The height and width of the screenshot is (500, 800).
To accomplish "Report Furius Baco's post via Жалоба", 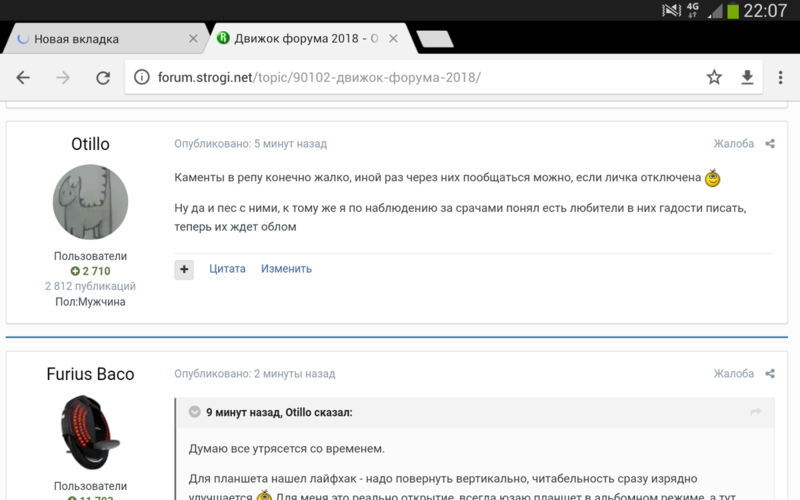I will tap(734, 374).
